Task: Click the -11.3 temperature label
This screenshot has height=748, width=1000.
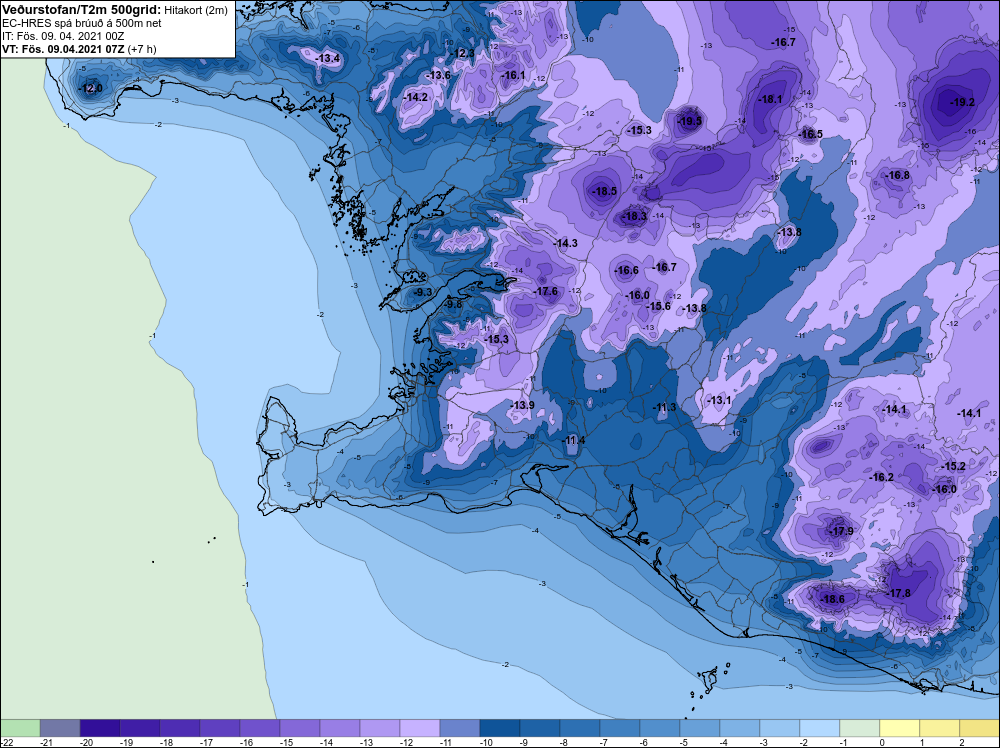Action: (x=664, y=407)
